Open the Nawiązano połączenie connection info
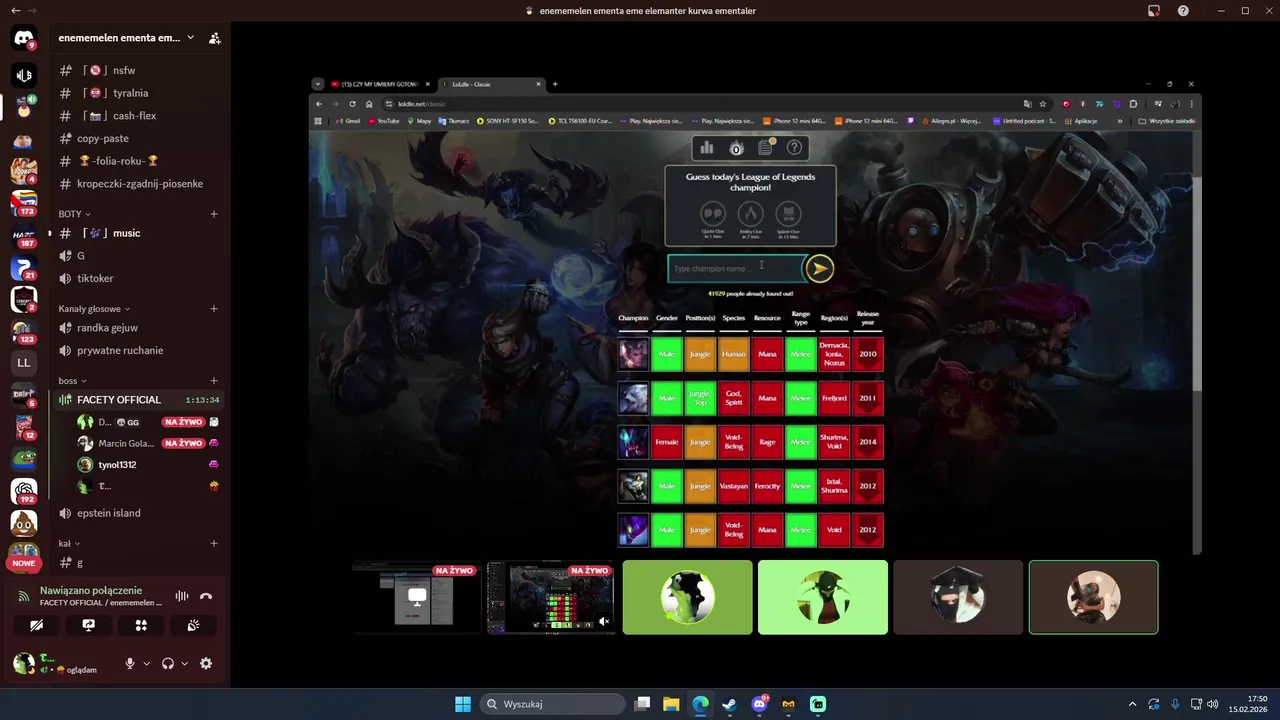 pos(90,591)
